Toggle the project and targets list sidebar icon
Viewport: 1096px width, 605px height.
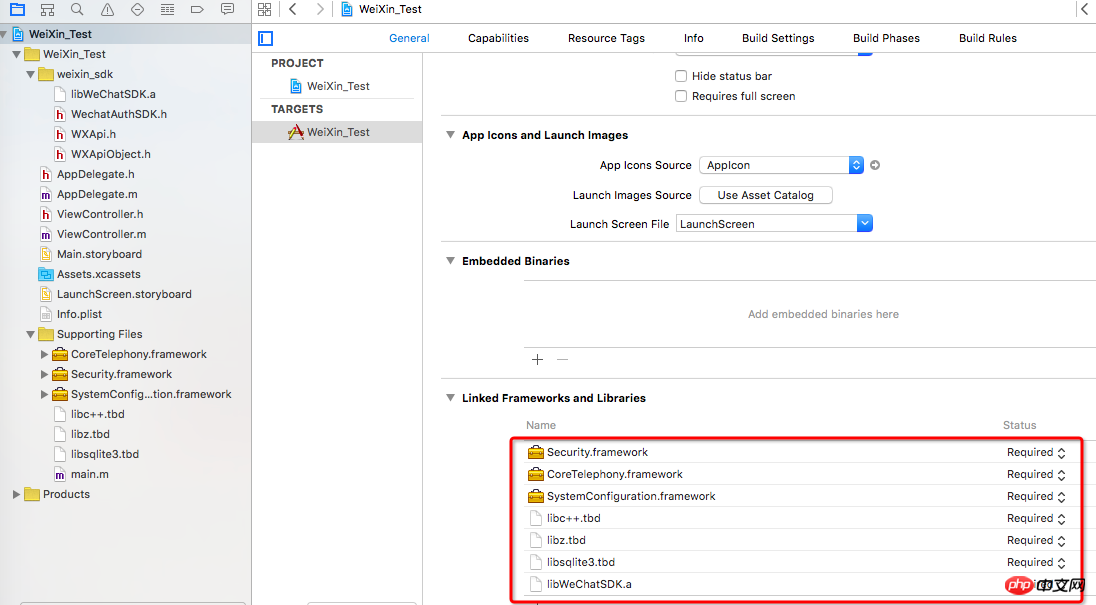[x=266, y=38]
